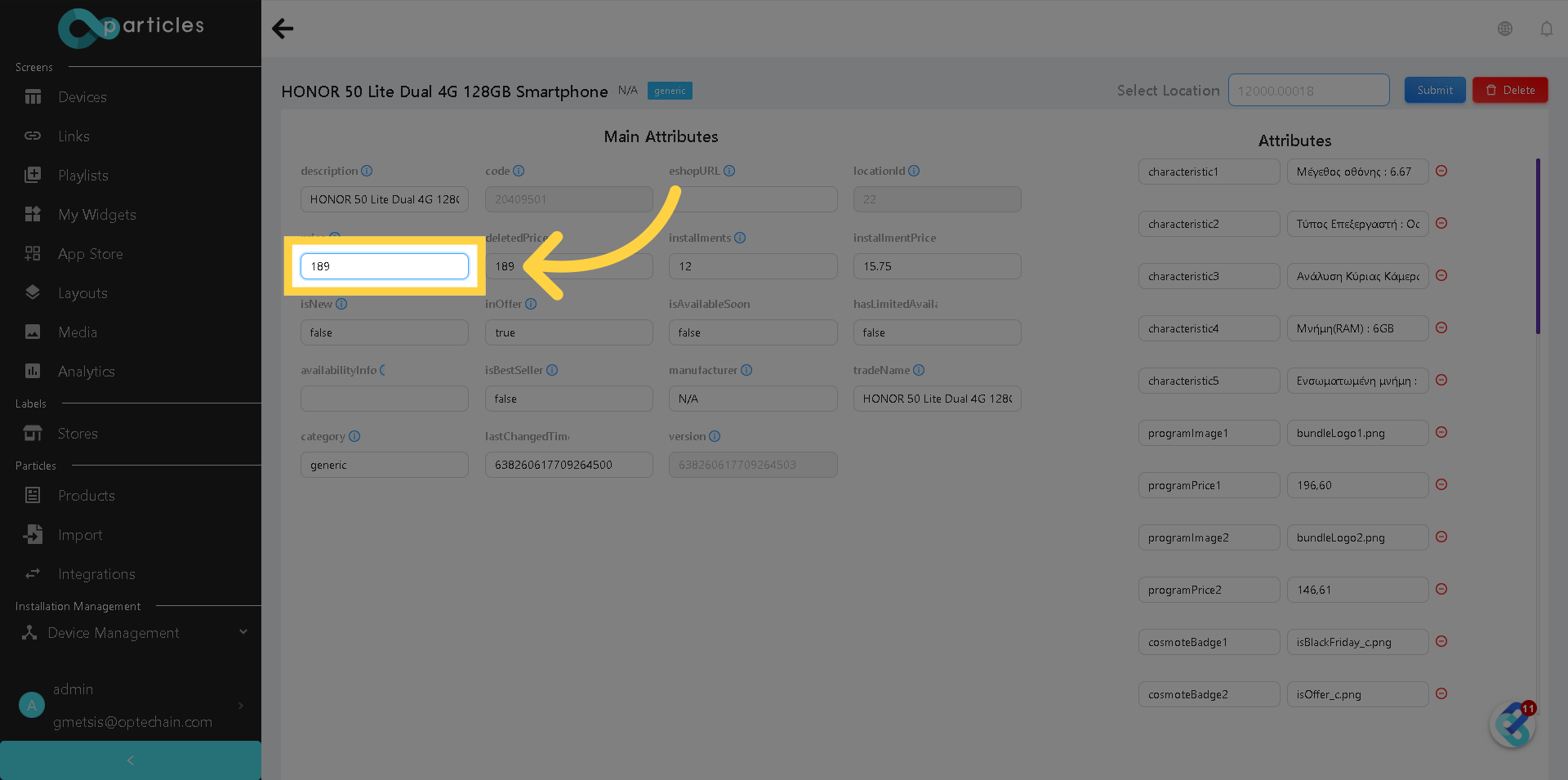Click the manufacturer info icon

pos(746,370)
